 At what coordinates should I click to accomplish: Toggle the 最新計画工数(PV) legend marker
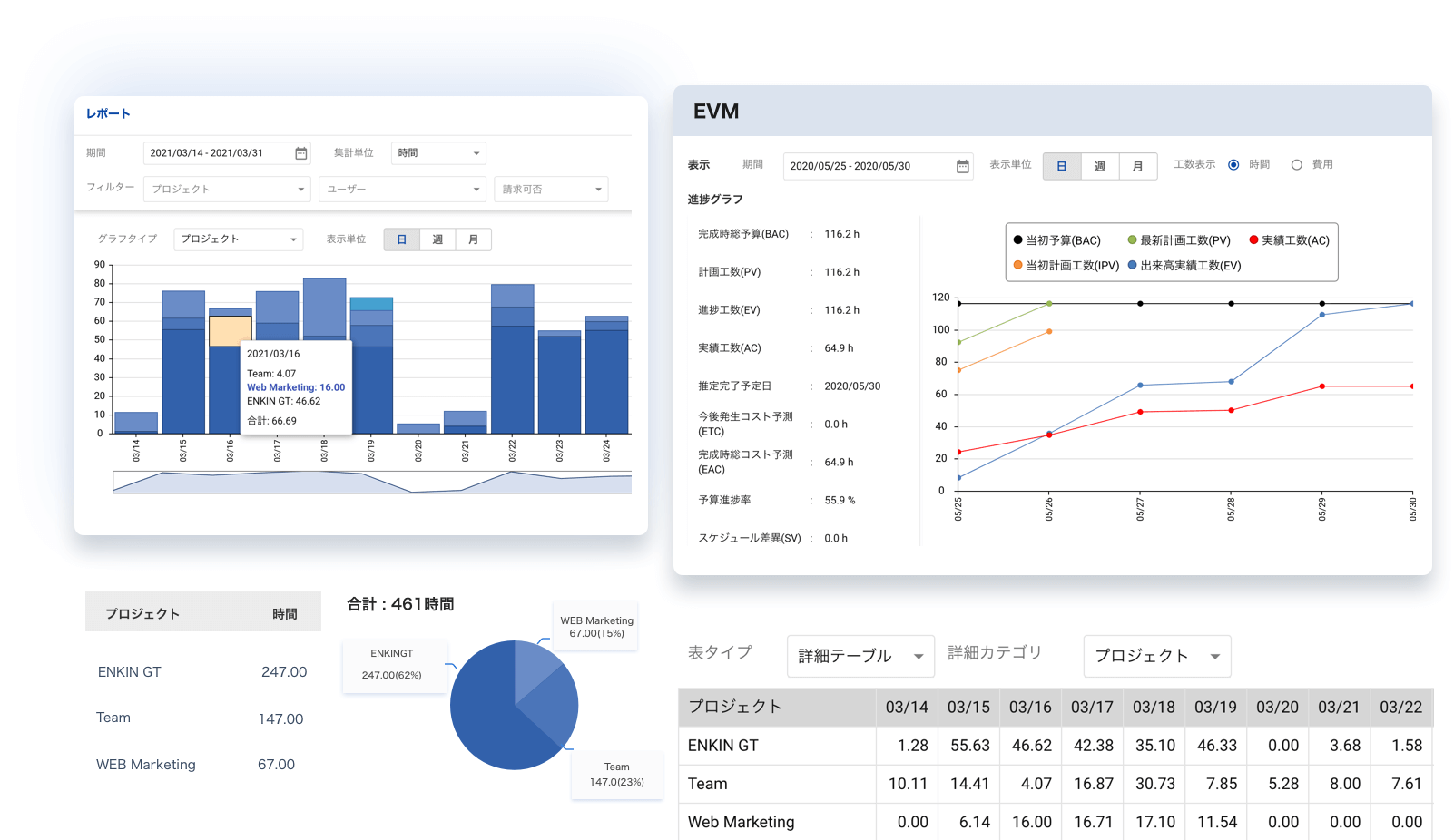[x=1132, y=240]
